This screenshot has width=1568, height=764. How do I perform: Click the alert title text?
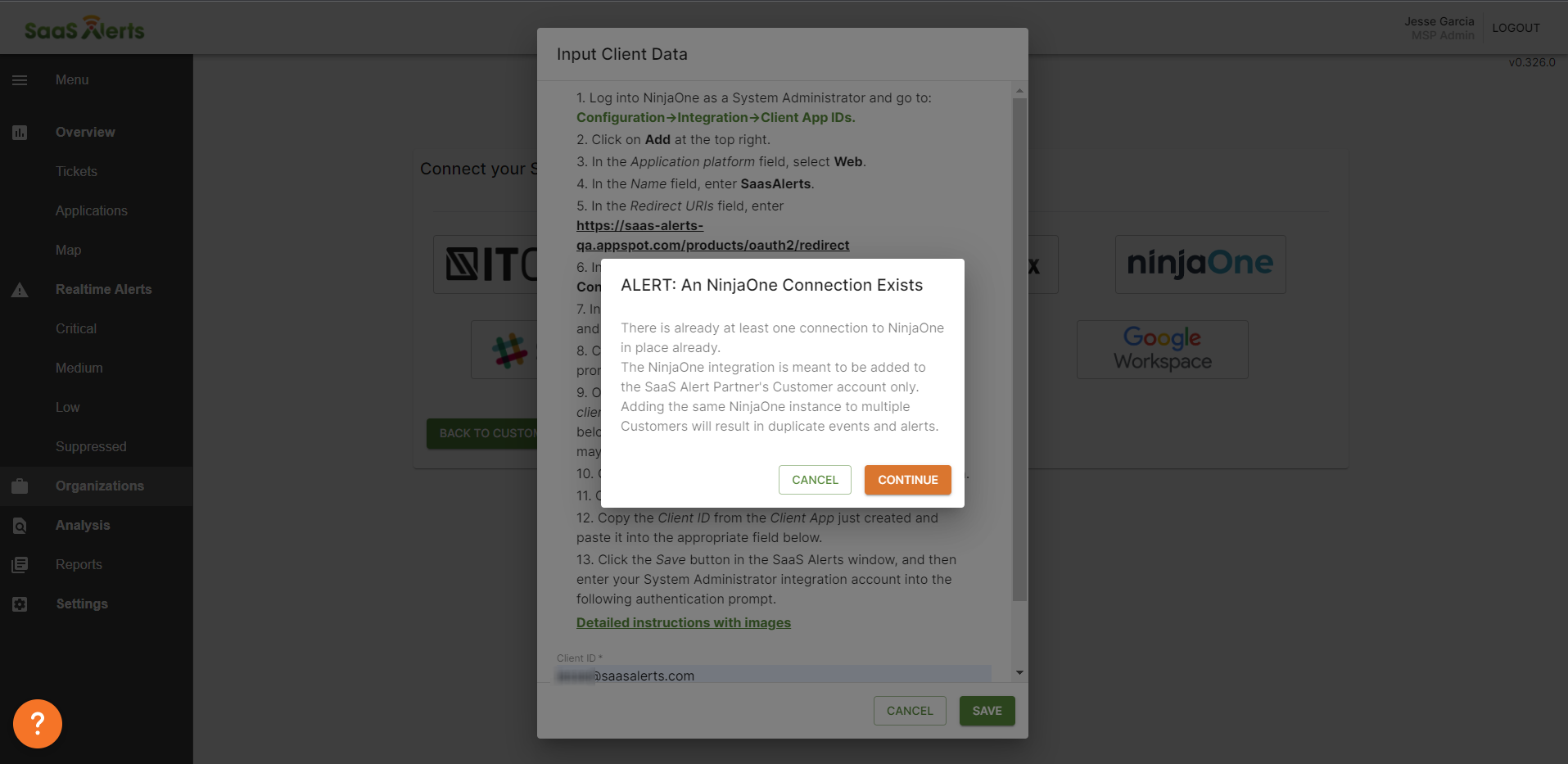[771, 285]
